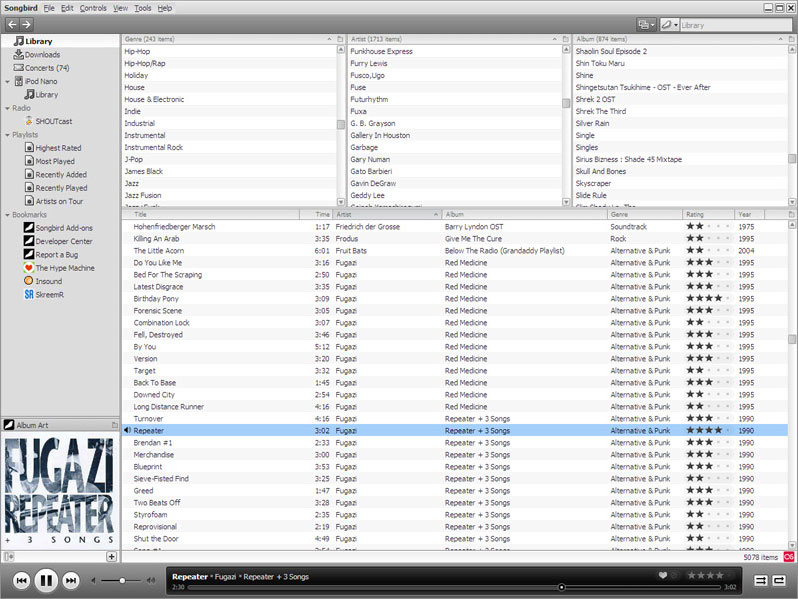Screen dimensions: 798x599
Task: Toggle the heart icon for current track
Action: [662, 575]
